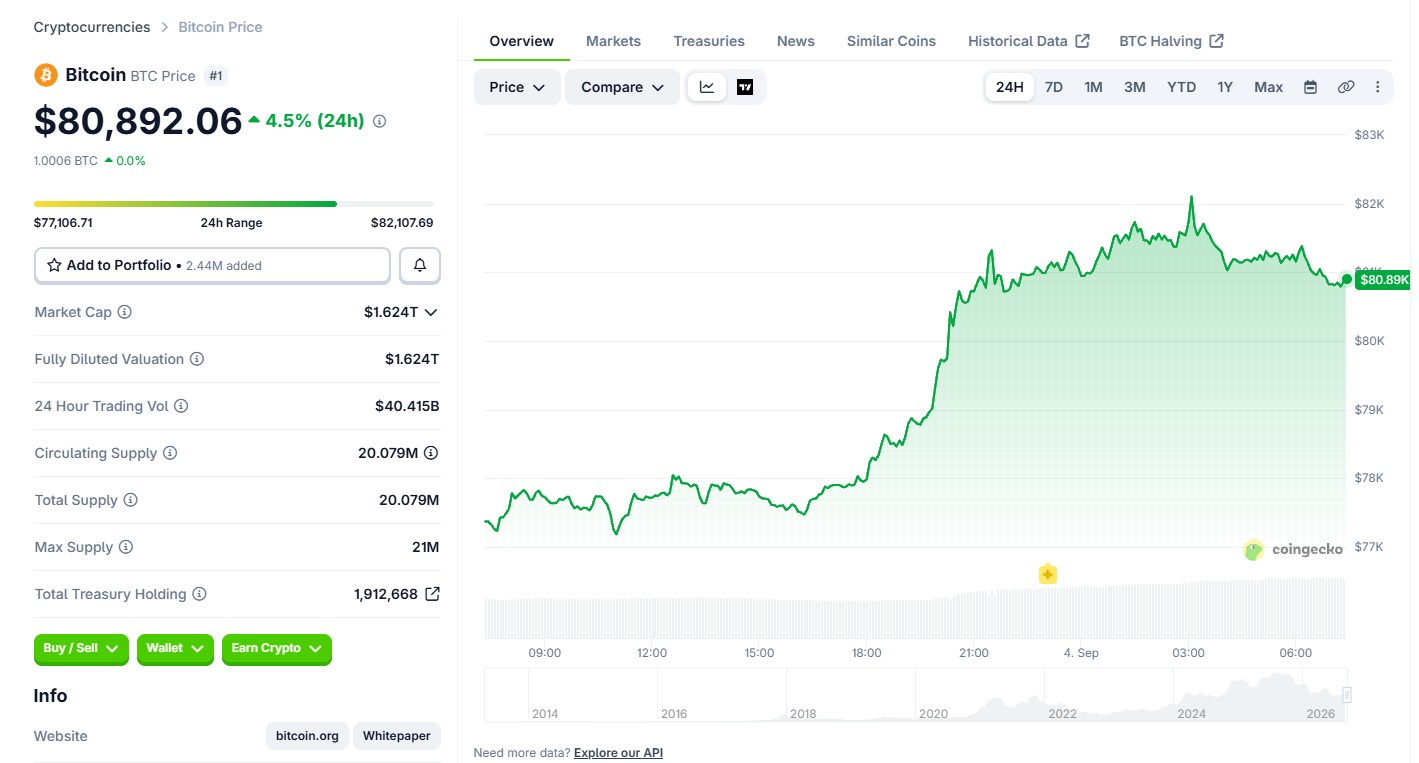Click the mini history navigator chart

coord(915,695)
